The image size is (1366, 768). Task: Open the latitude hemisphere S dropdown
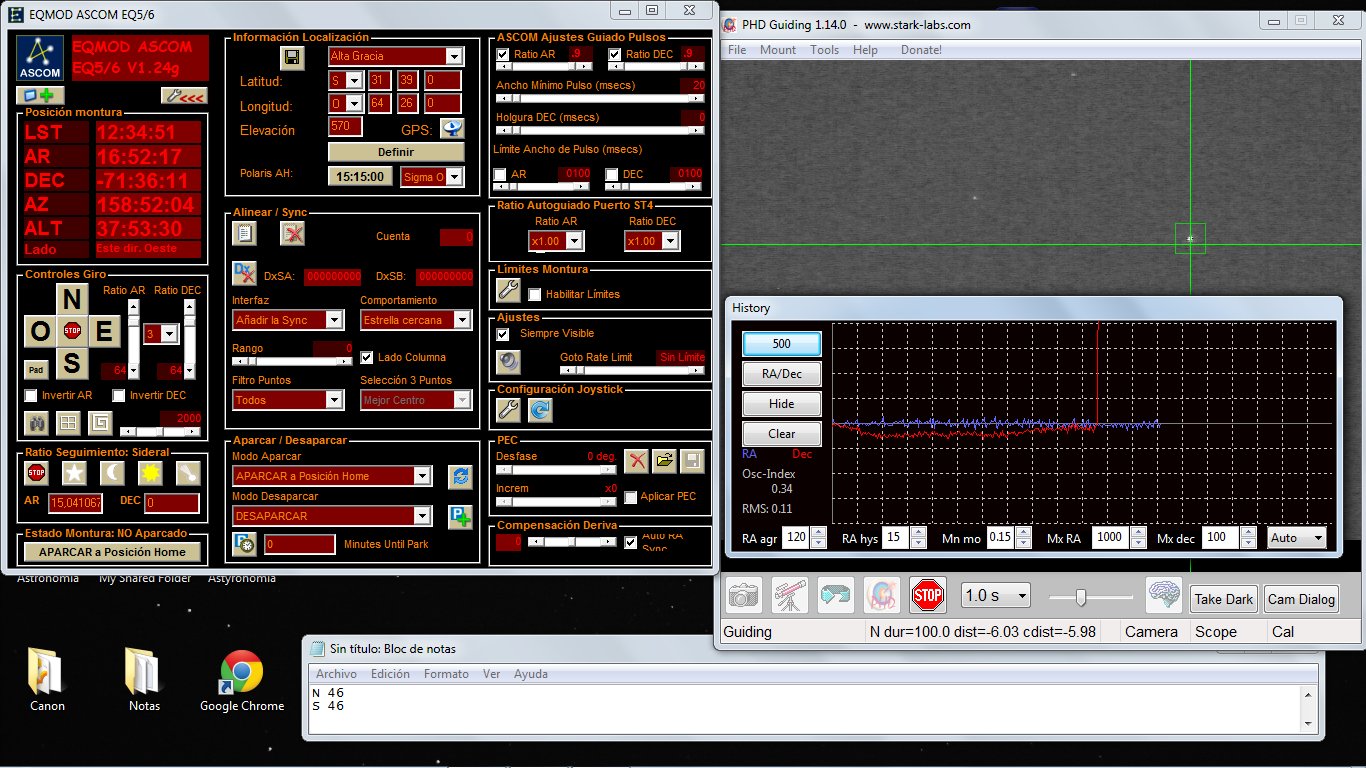(x=355, y=80)
